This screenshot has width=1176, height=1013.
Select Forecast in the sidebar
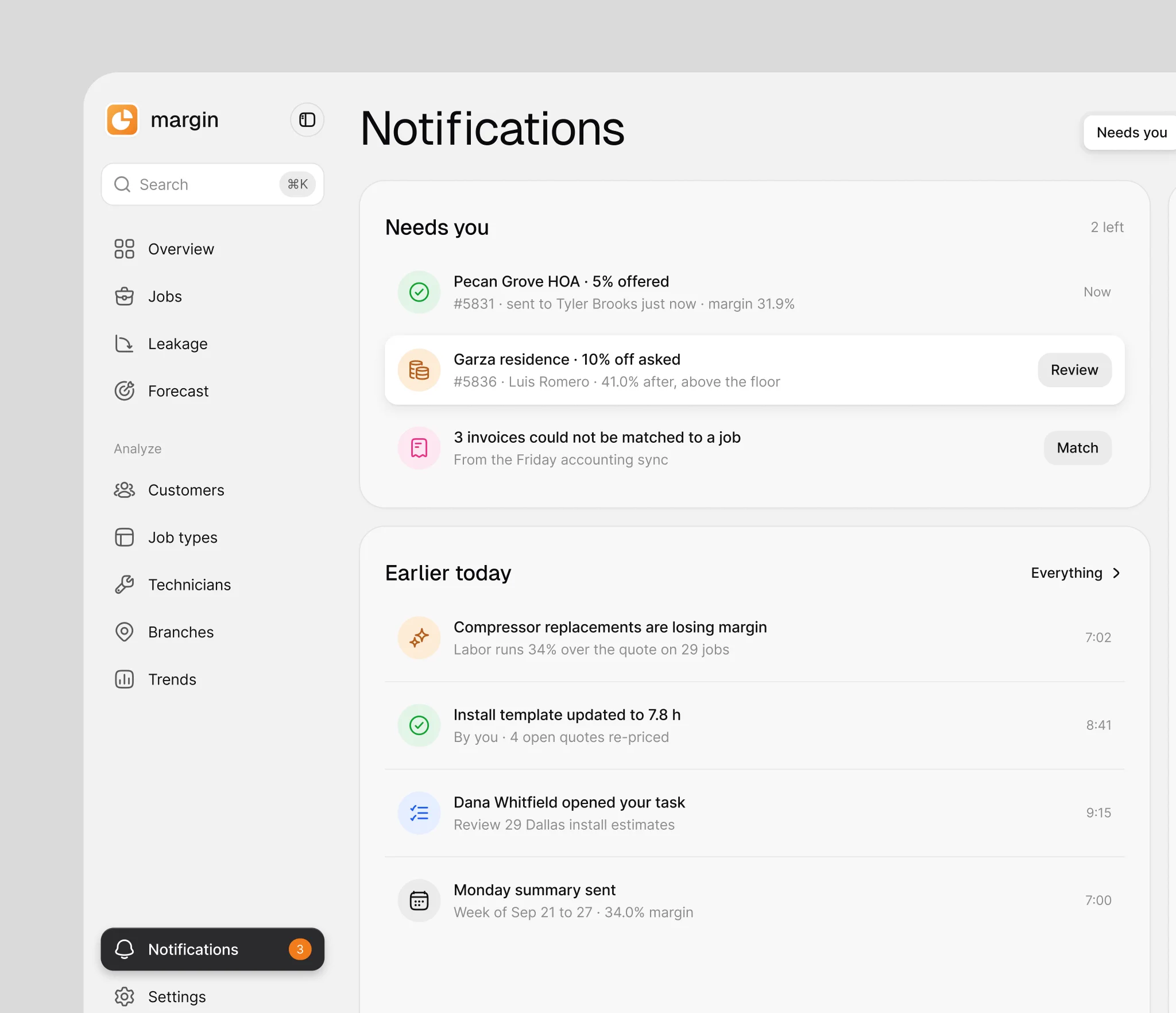coord(212,391)
